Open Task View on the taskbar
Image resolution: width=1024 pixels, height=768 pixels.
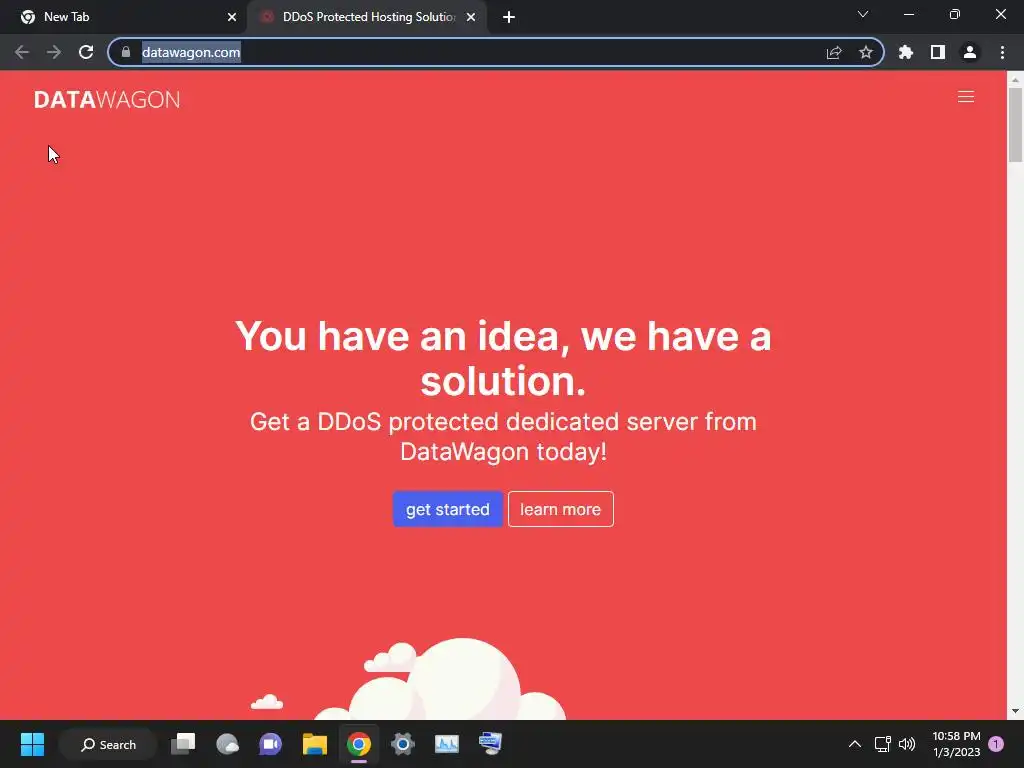point(183,744)
